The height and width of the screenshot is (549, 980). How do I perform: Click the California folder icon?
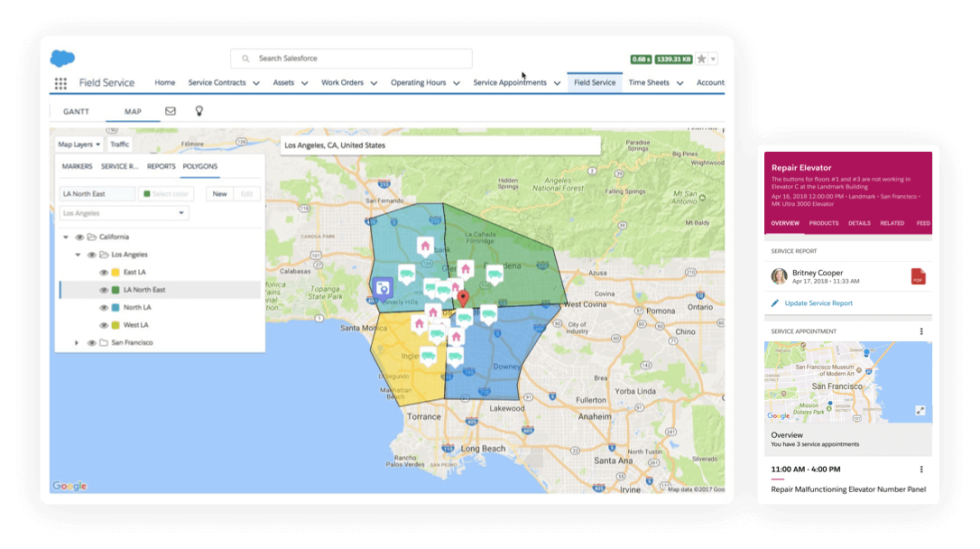(x=92, y=237)
